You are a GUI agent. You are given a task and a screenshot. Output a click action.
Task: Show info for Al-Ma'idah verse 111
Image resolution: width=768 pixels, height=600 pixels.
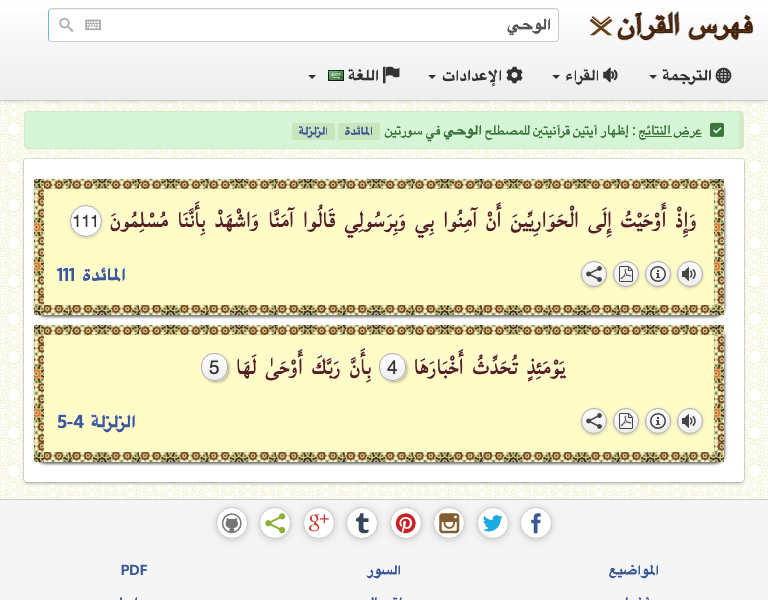(657, 274)
